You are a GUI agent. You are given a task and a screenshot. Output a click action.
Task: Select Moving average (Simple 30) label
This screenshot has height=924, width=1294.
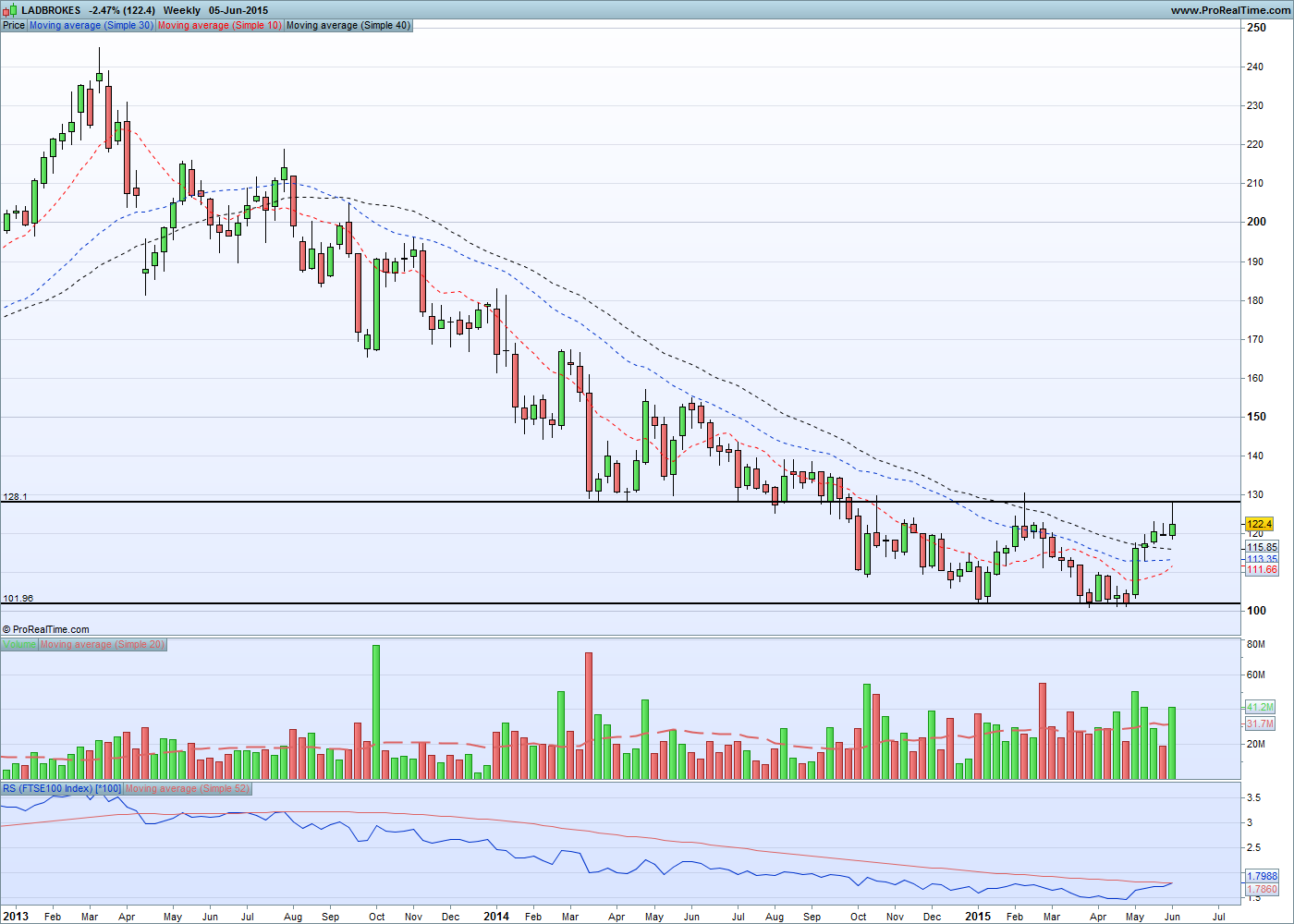tap(92, 25)
